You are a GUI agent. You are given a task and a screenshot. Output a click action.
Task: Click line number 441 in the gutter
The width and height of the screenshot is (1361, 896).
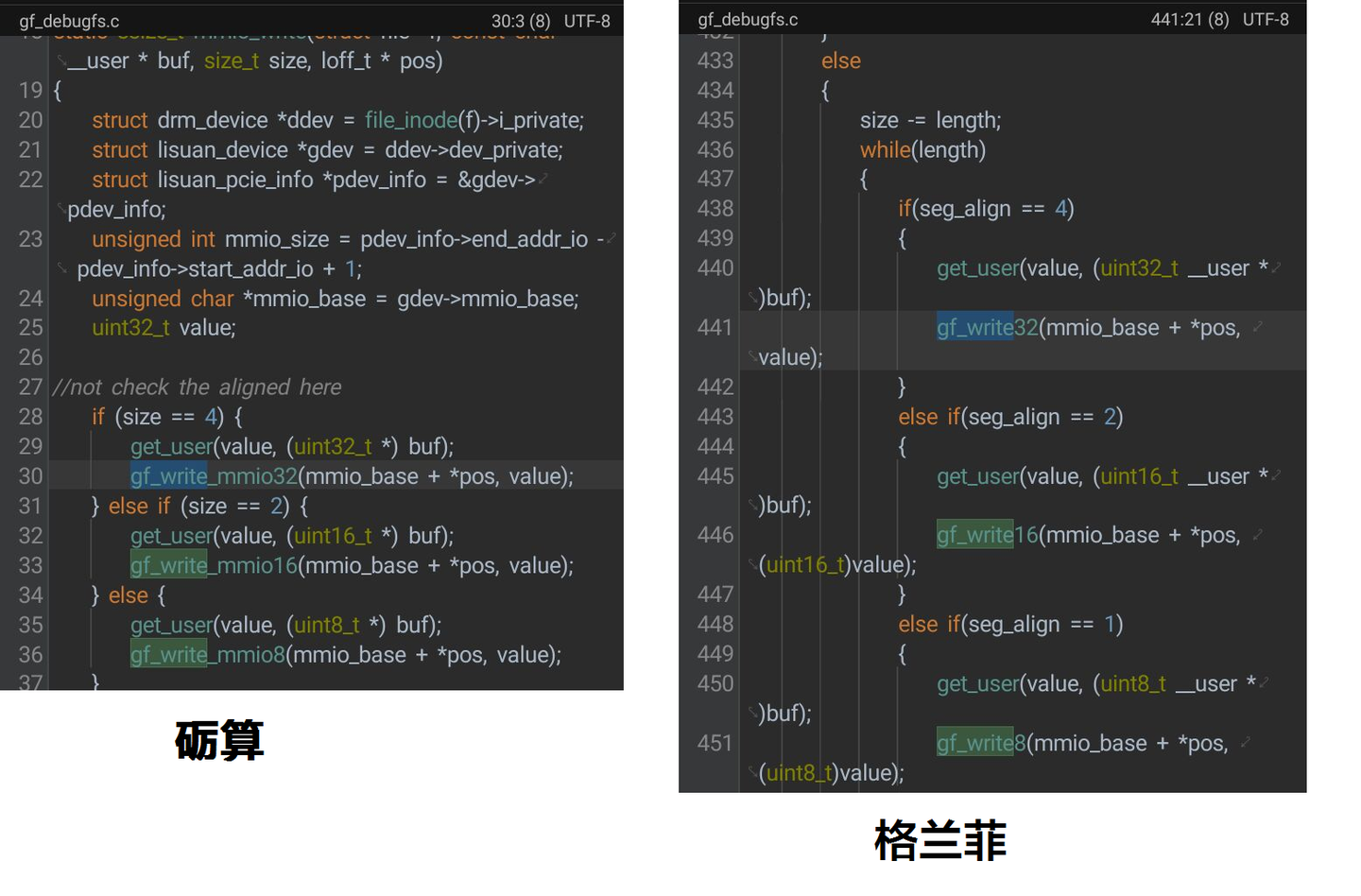pyautogui.click(x=715, y=328)
